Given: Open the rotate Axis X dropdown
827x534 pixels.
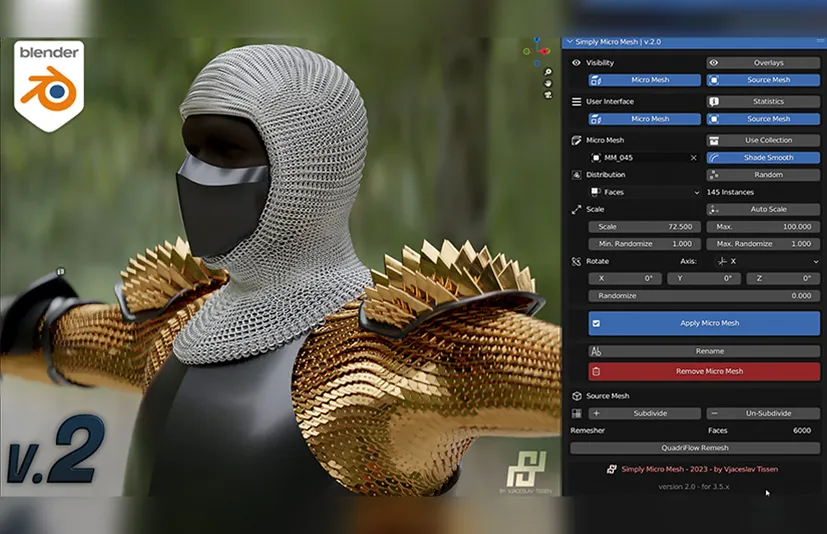Looking at the screenshot, I should (768, 261).
